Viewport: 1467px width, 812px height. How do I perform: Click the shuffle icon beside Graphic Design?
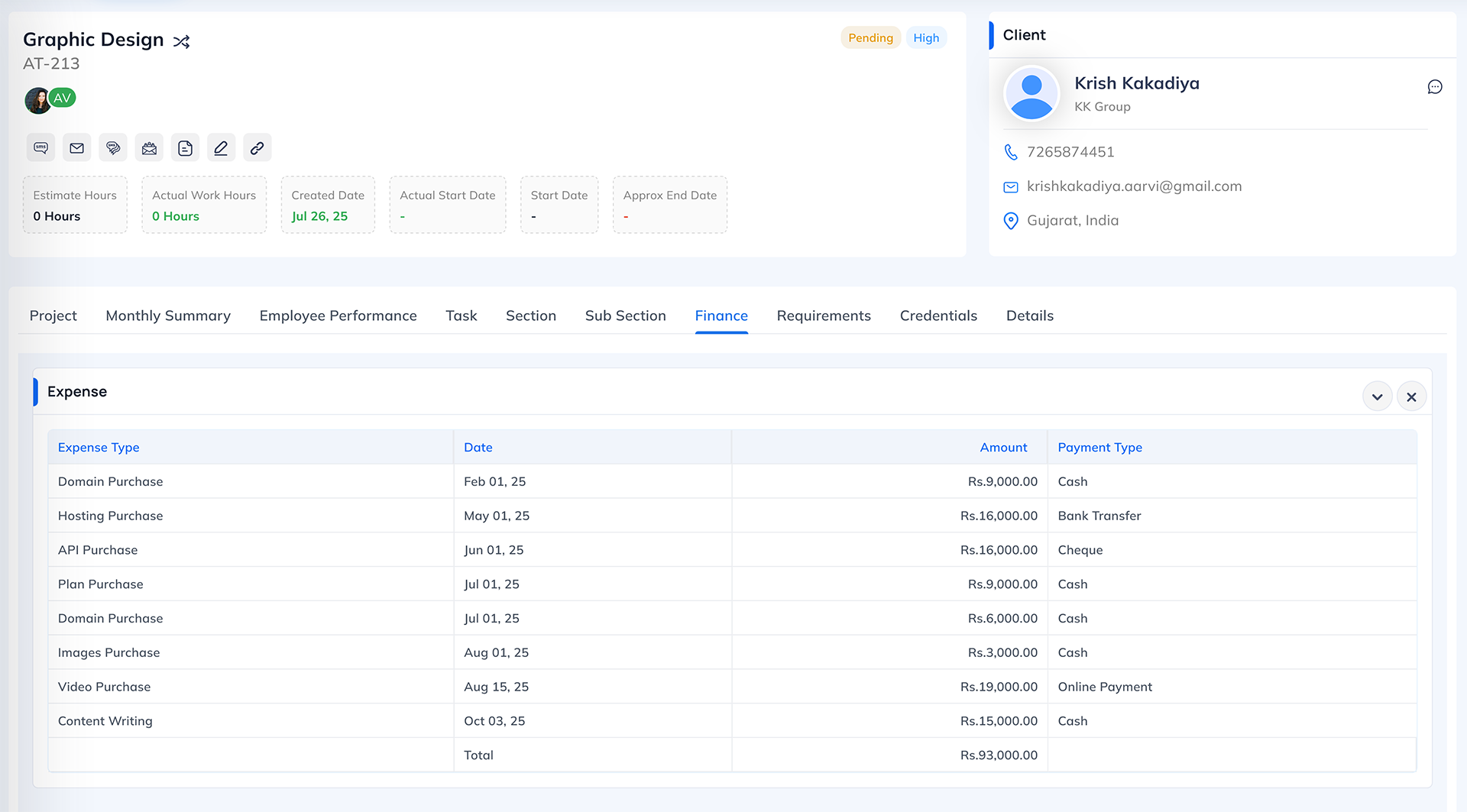click(x=181, y=41)
